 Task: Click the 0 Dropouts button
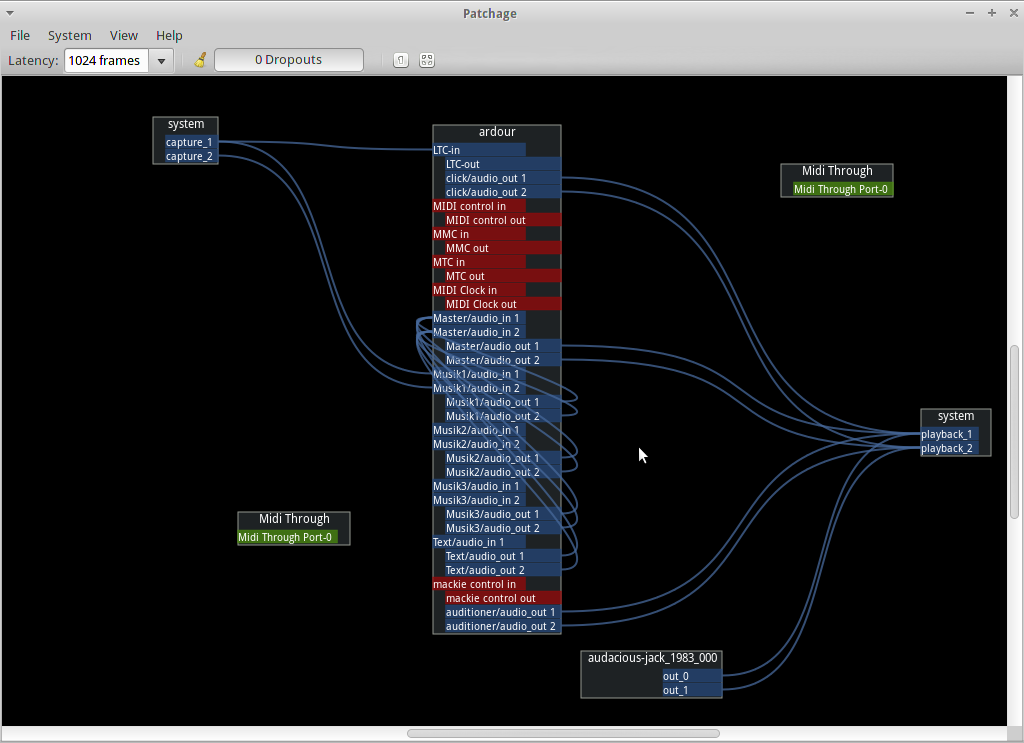click(x=289, y=60)
